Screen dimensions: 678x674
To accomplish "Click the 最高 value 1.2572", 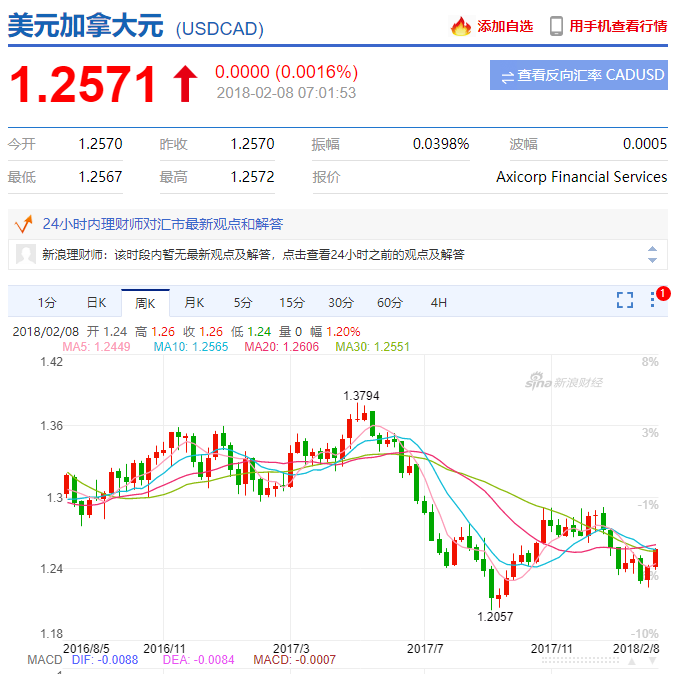I will (x=253, y=177).
